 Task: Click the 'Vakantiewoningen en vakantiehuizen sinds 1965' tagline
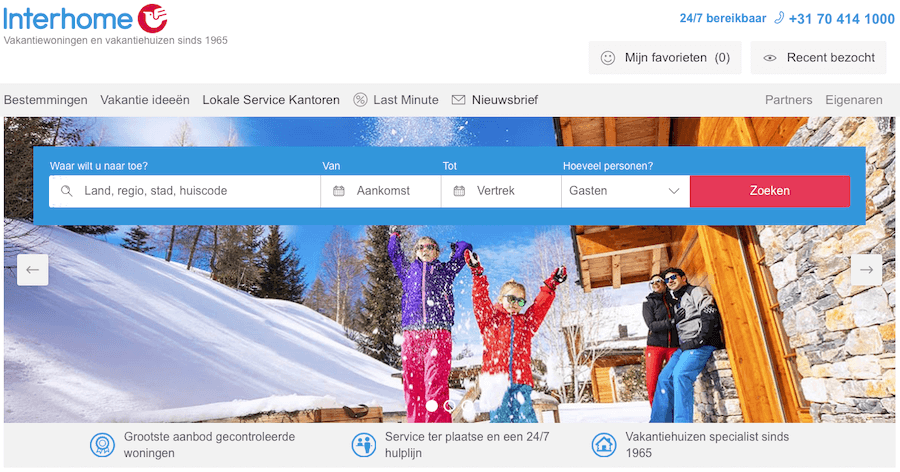[115, 40]
